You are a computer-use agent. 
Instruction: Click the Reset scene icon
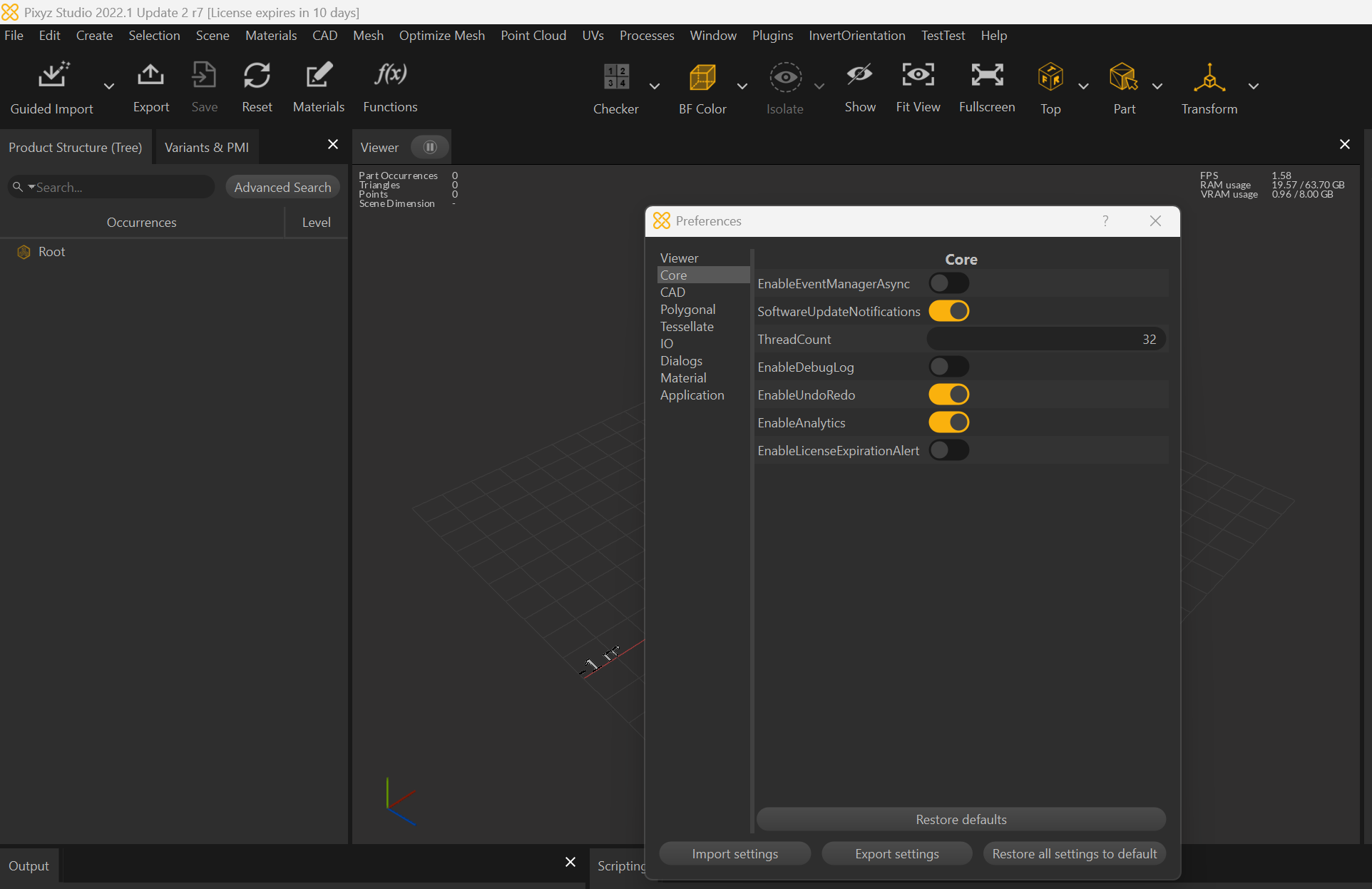click(x=257, y=76)
